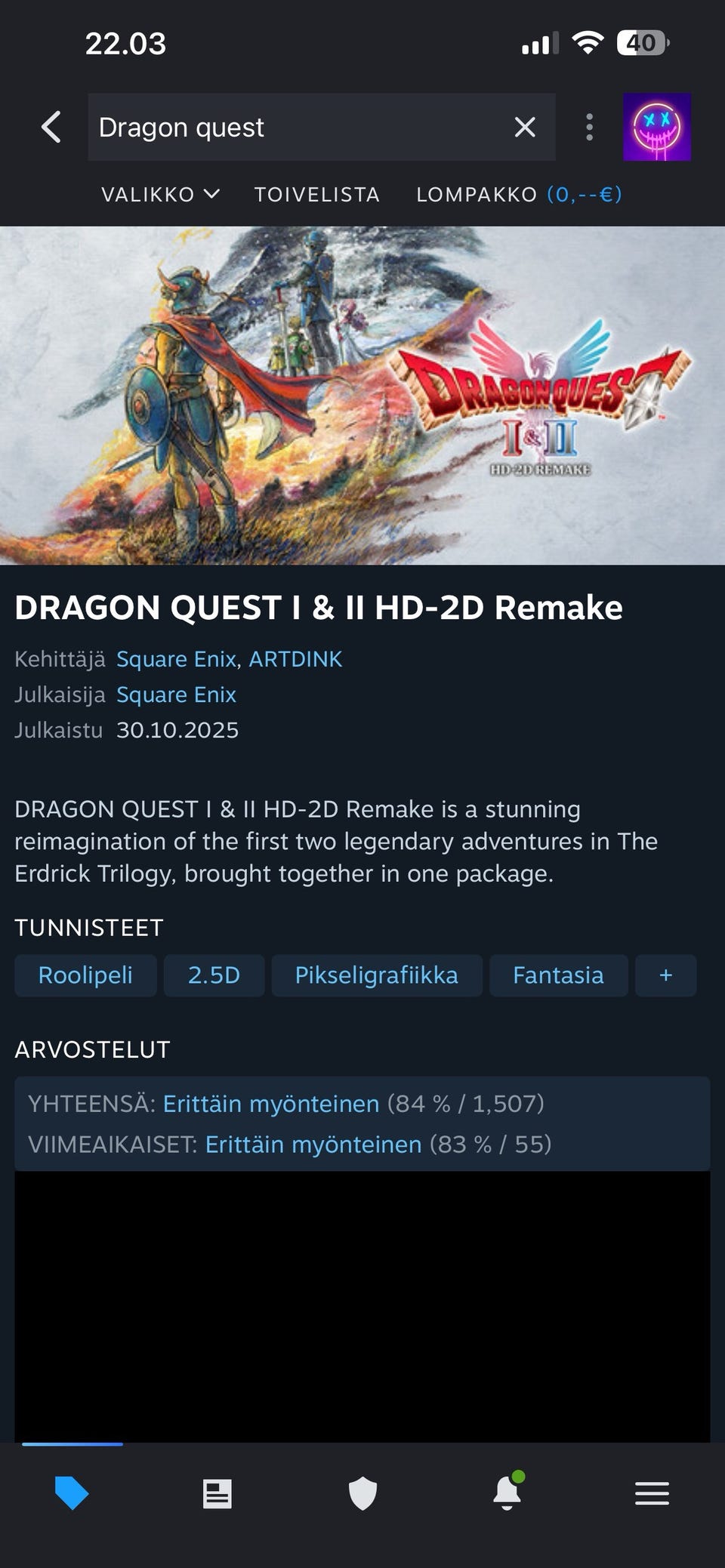This screenshot has height=1568, width=725.
Task: Open the hamburger menu icon
Action: (x=652, y=1493)
